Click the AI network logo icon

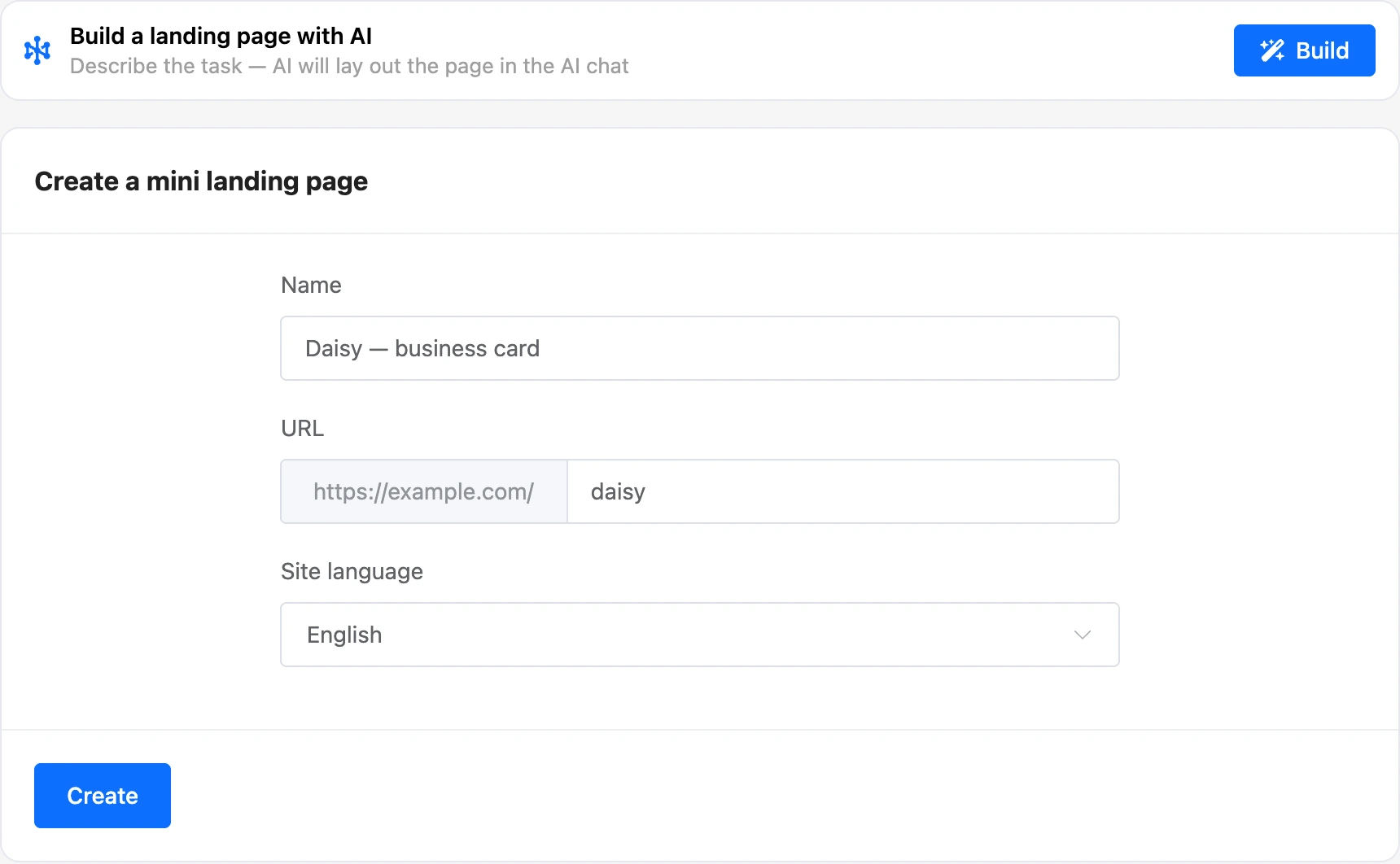point(37,50)
